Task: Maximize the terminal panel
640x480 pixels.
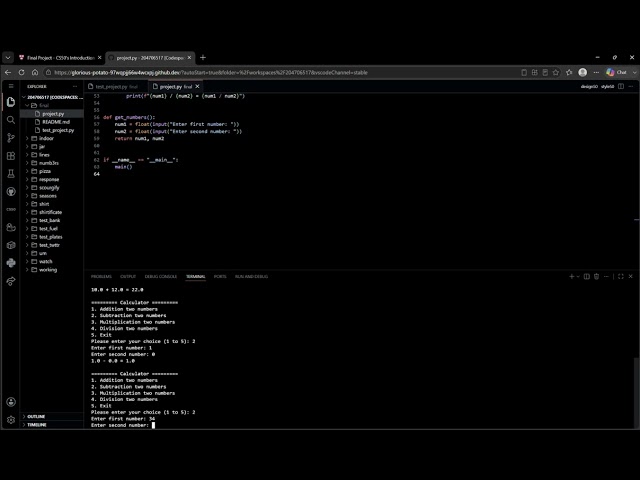Action: (x=620, y=276)
